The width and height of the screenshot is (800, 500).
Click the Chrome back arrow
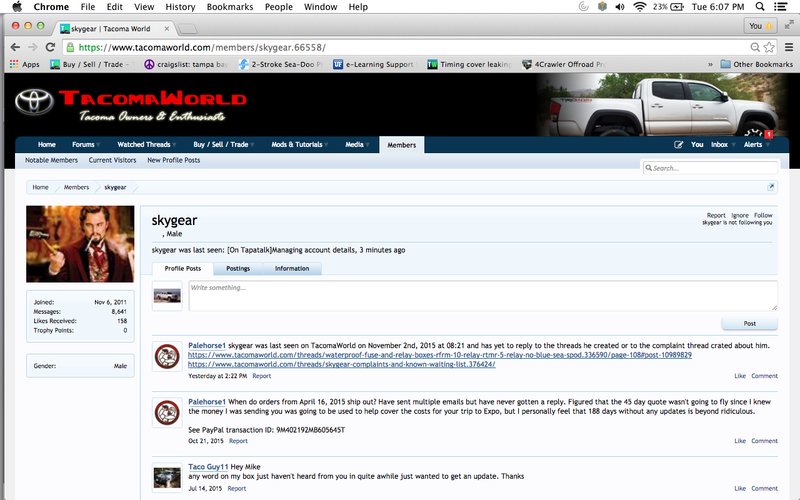(x=15, y=47)
